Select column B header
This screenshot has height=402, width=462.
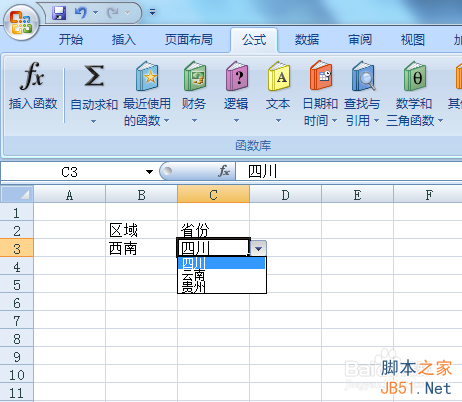click(x=141, y=195)
